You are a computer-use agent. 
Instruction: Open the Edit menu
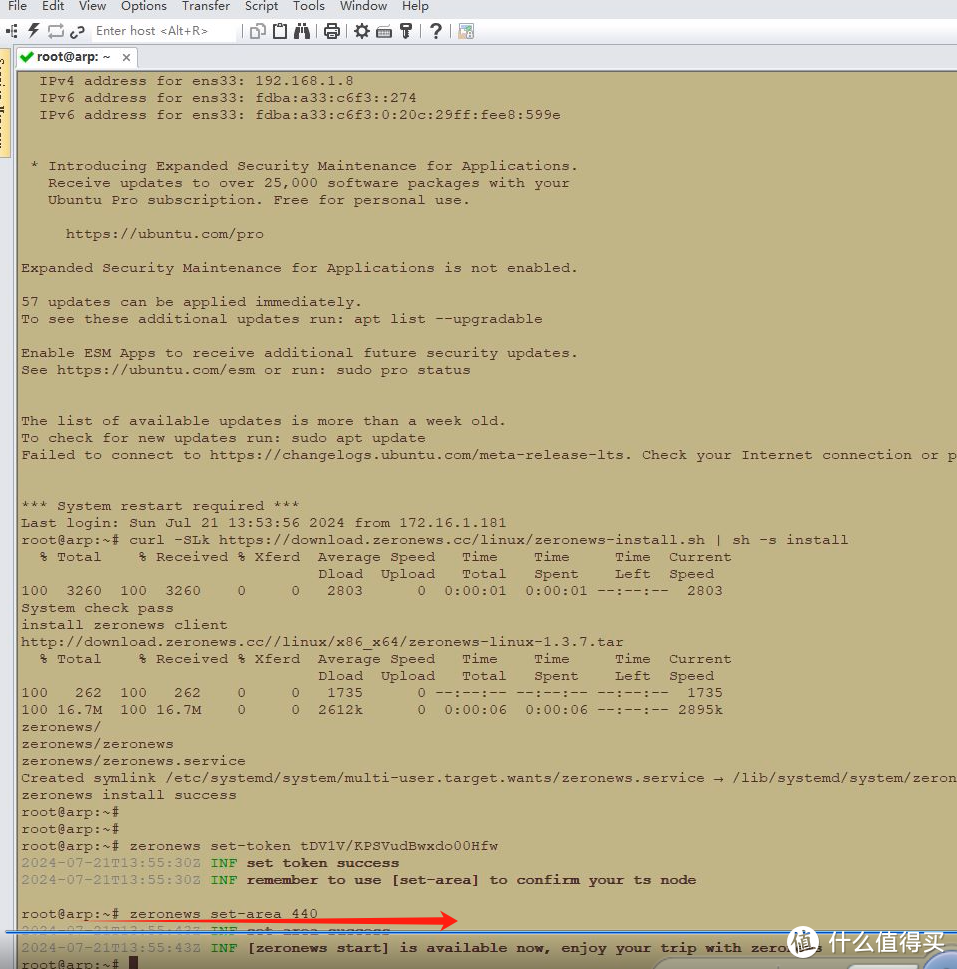click(x=53, y=6)
